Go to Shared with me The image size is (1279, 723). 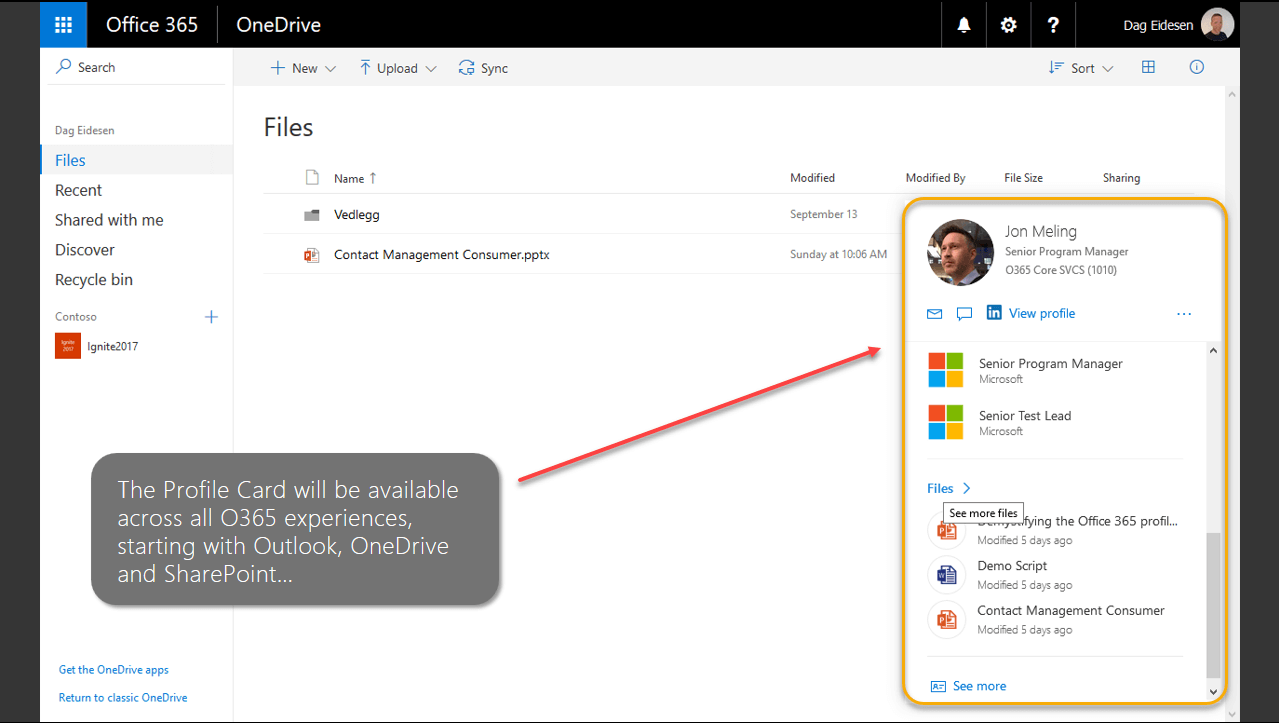pyautogui.click(x=109, y=220)
